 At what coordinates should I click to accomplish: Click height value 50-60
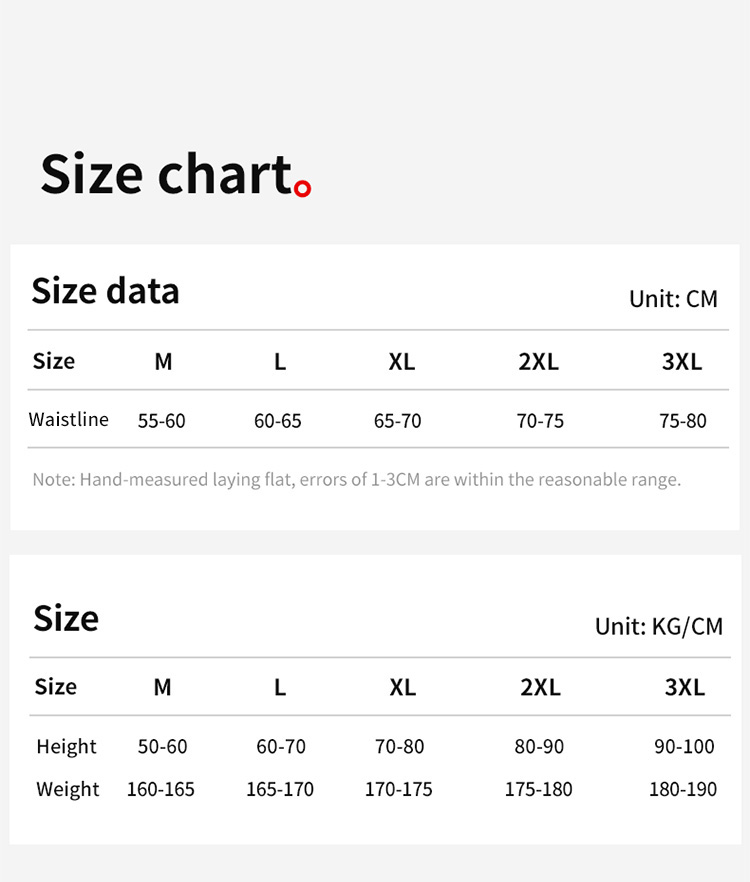click(162, 746)
